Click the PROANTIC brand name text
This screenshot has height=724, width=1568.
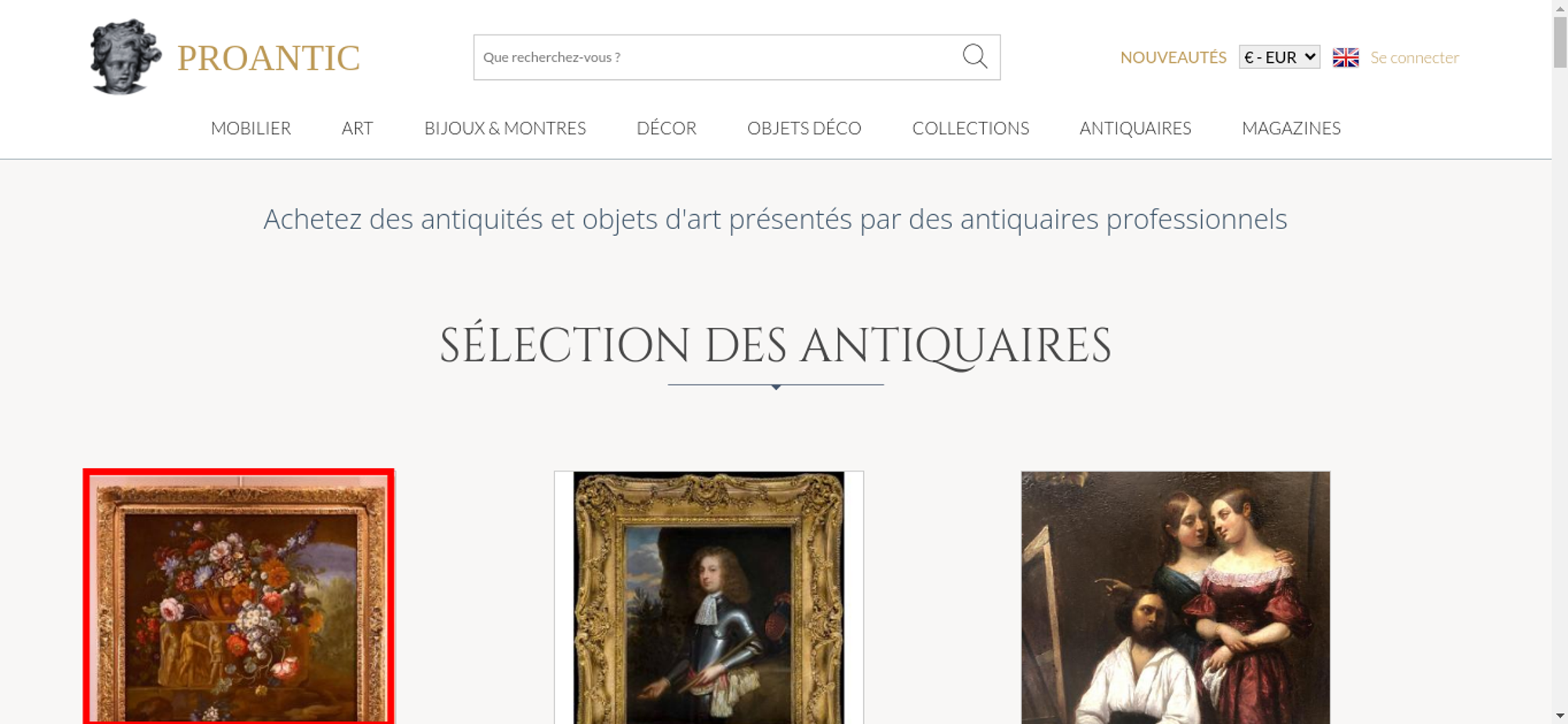[x=269, y=58]
